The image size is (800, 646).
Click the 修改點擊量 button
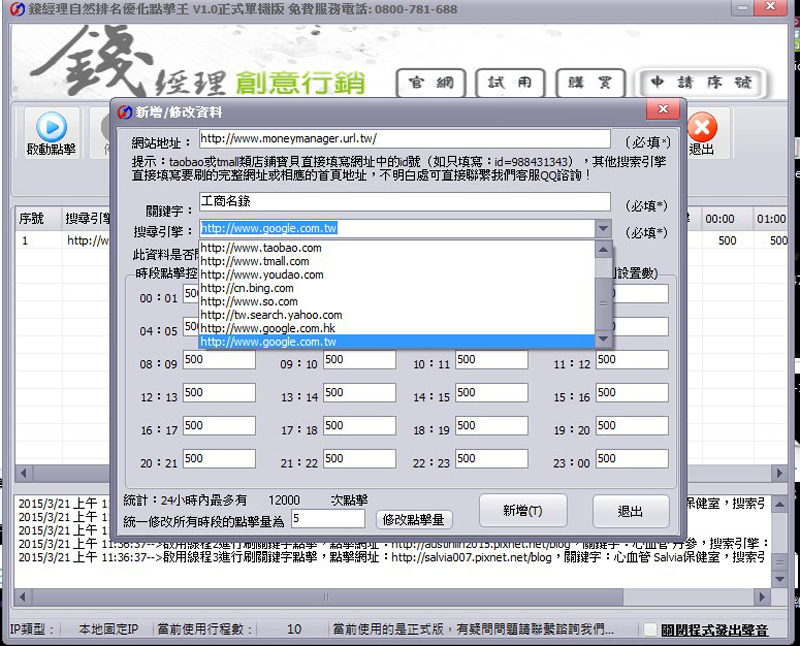point(414,520)
